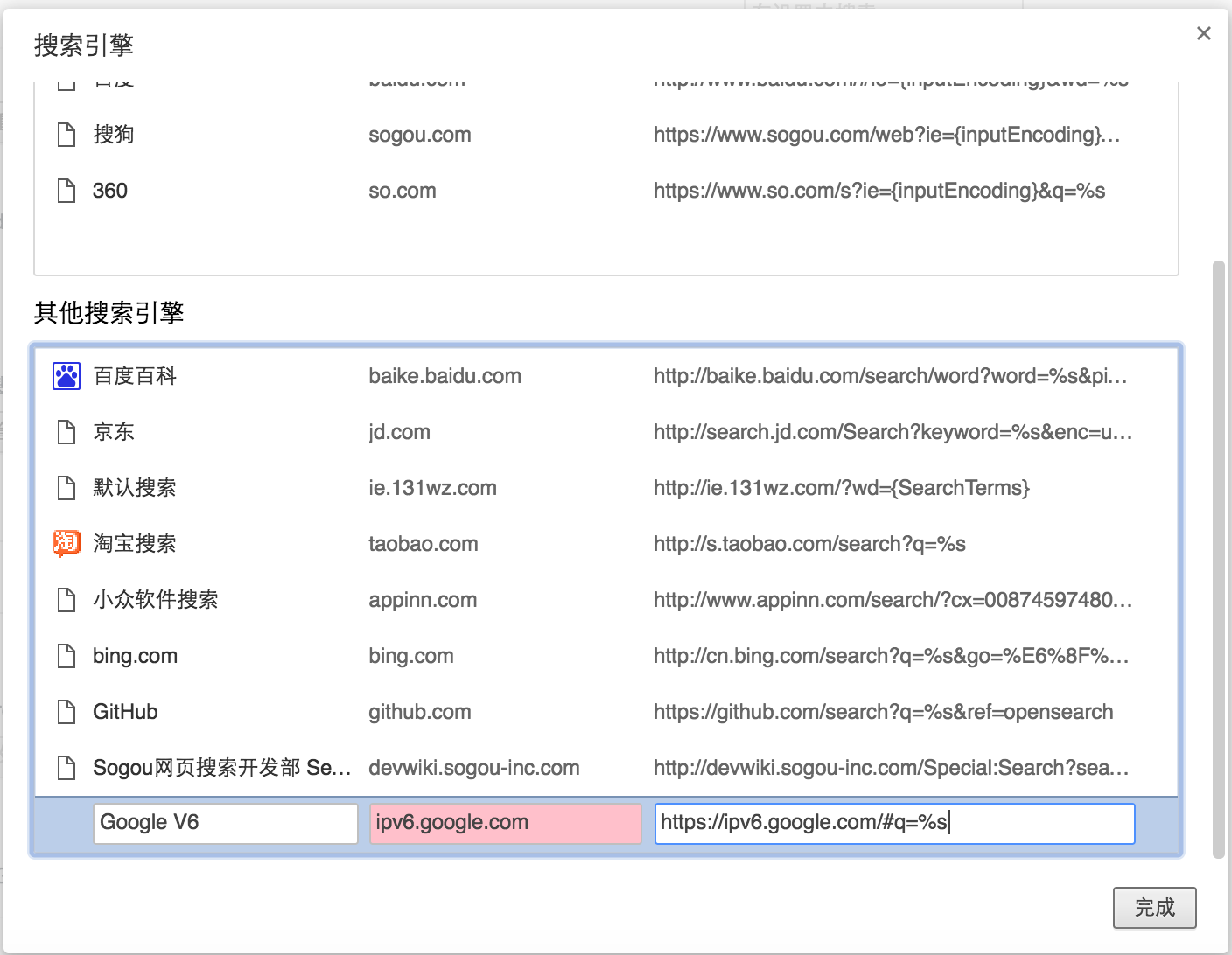The height and width of the screenshot is (955, 1232).
Task: Click the s.taobao.com/search URL
Action: coord(809,544)
